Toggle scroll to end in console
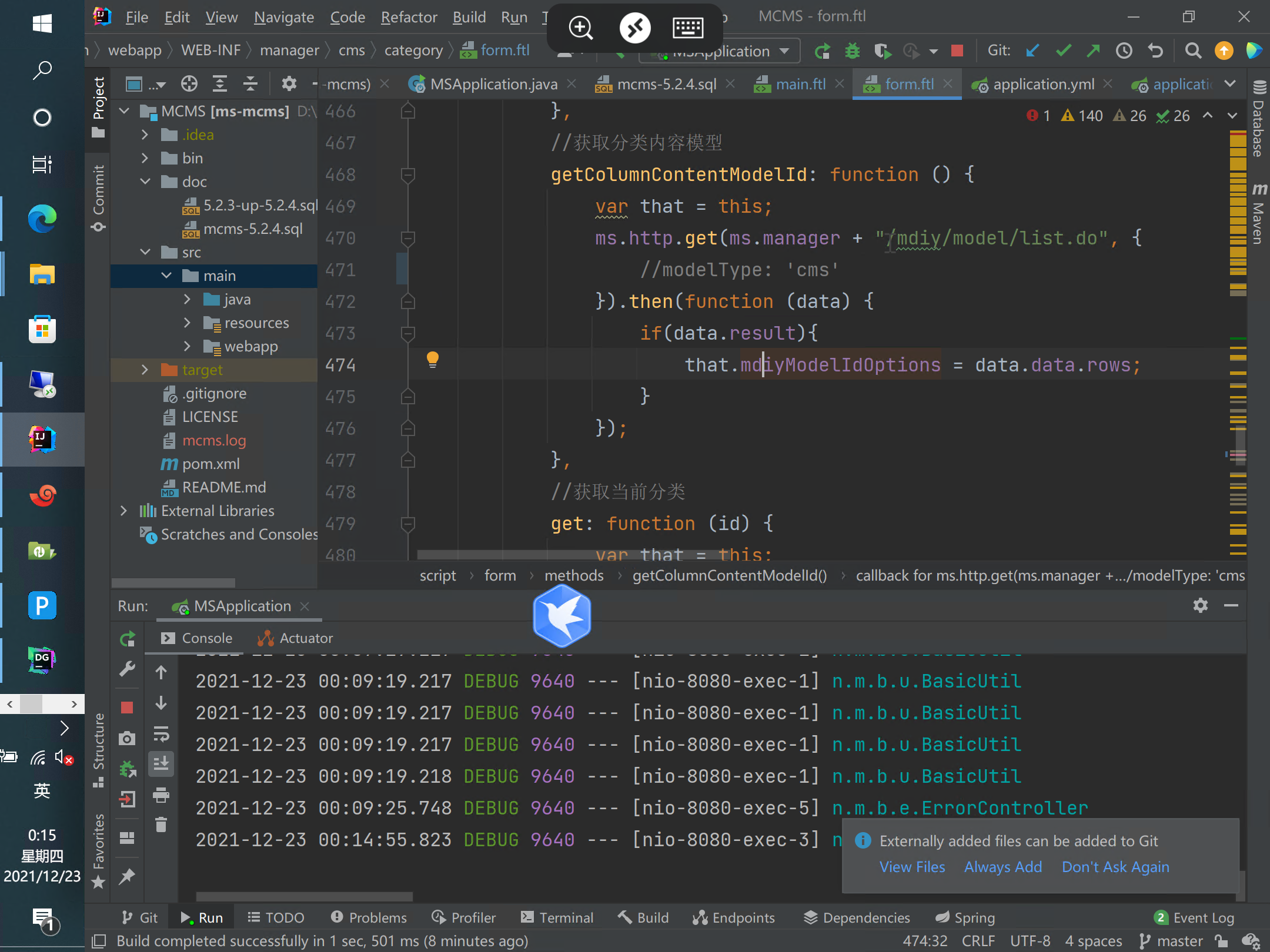The image size is (1270, 952). 161,763
